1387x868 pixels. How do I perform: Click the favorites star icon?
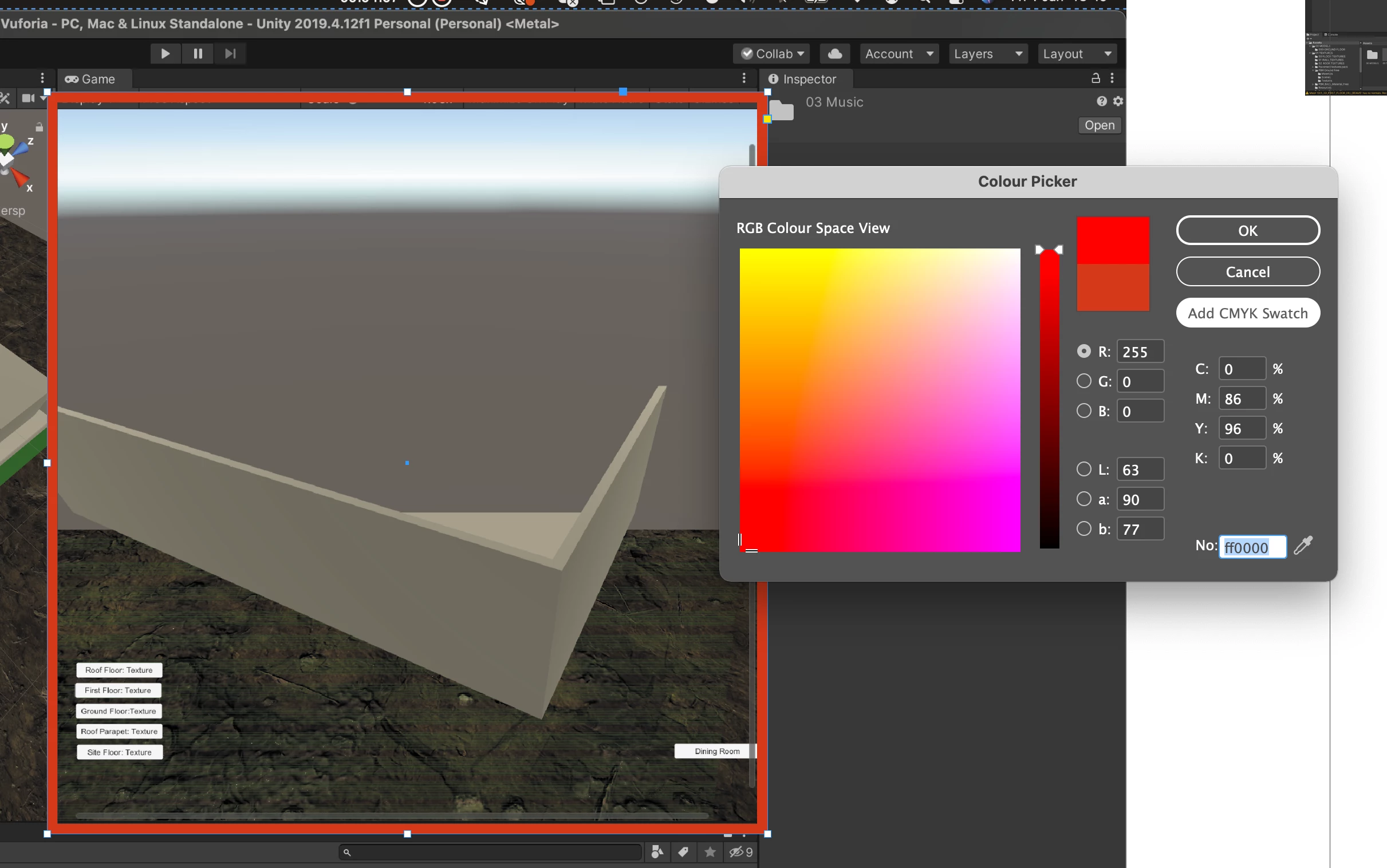tap(710, 852)
